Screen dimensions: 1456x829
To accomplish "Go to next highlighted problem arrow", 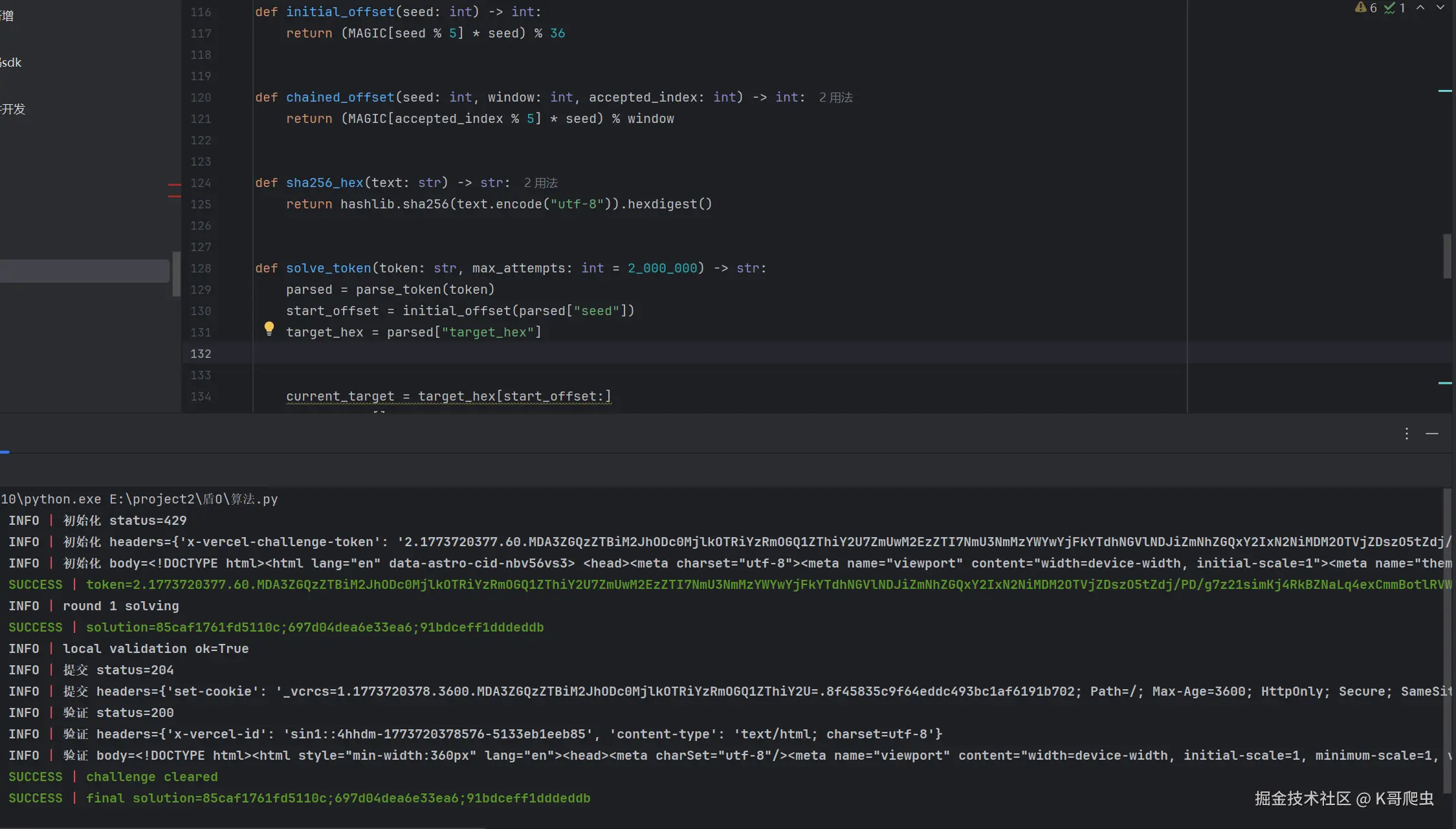I will point(1440,8).
